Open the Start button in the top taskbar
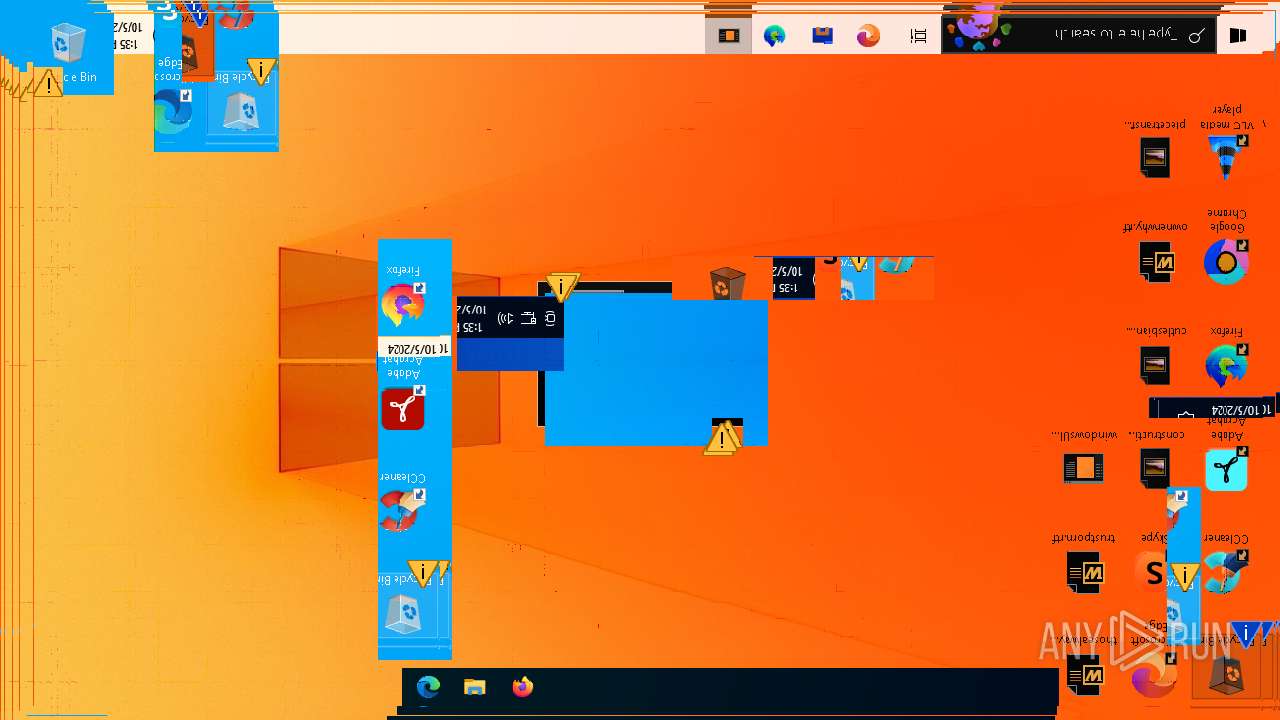1280x720 pixels. click(1238, 36)
